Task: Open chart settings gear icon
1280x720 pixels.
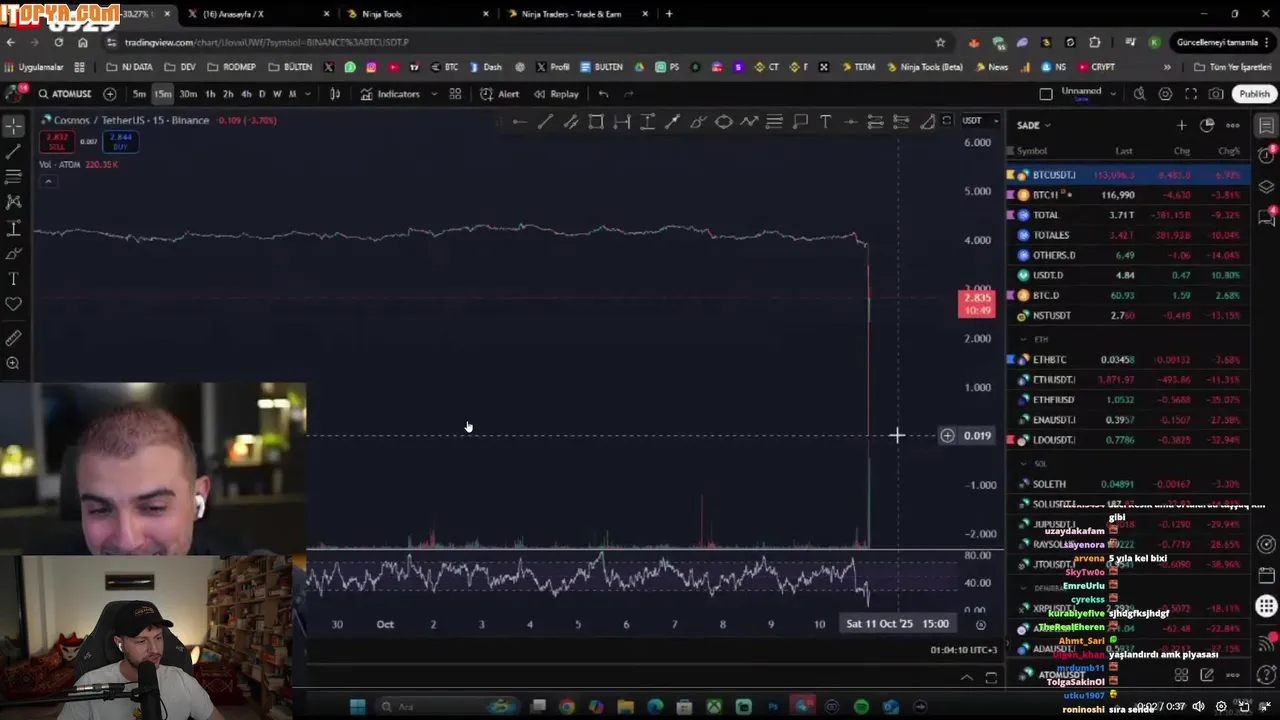Action: pyautogui.click(x=1165, y=94)
